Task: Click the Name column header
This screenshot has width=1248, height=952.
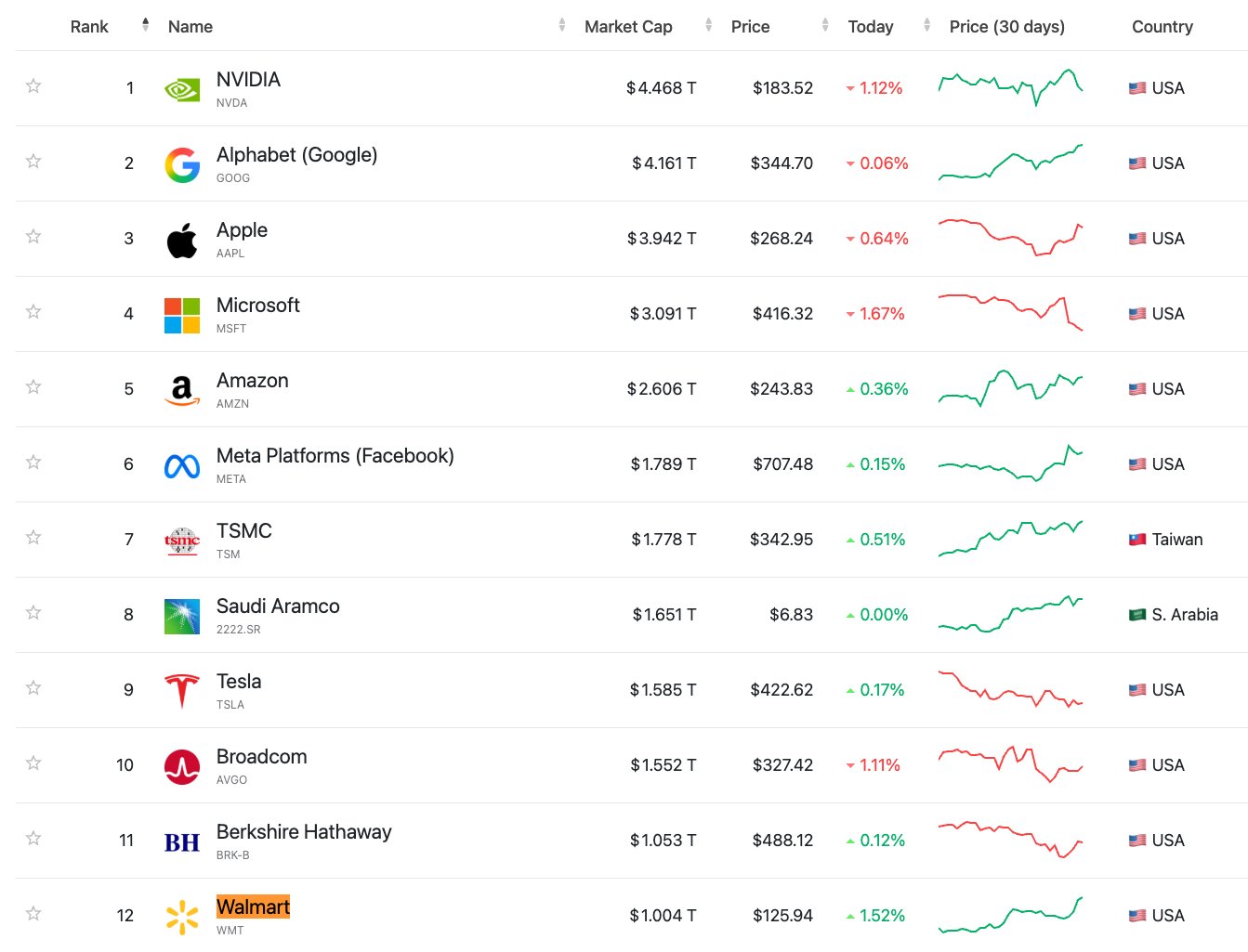Action: pos(190,27)
